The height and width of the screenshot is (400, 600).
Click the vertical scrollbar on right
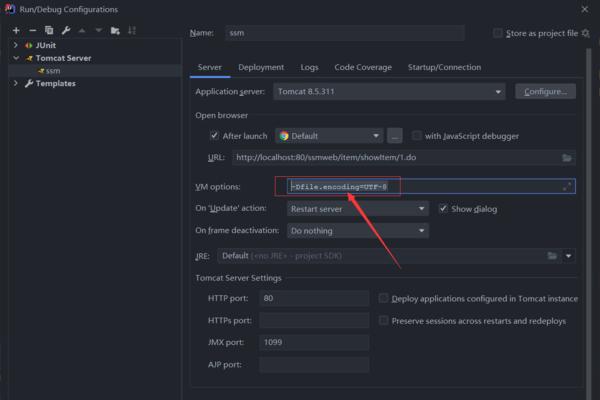[x=588, y=224]
